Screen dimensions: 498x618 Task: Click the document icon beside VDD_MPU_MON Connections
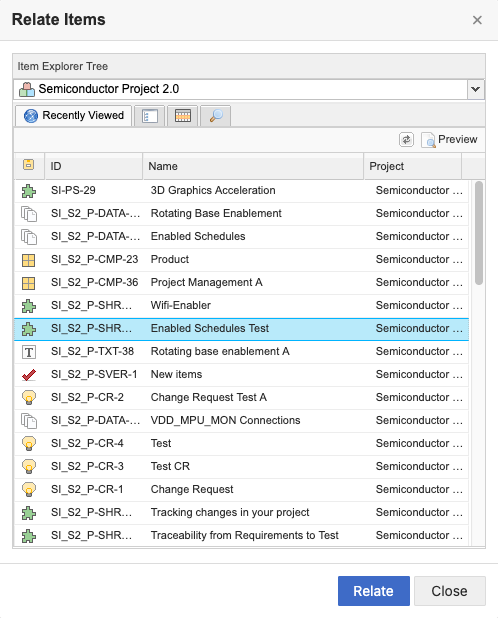click(29, 421)
